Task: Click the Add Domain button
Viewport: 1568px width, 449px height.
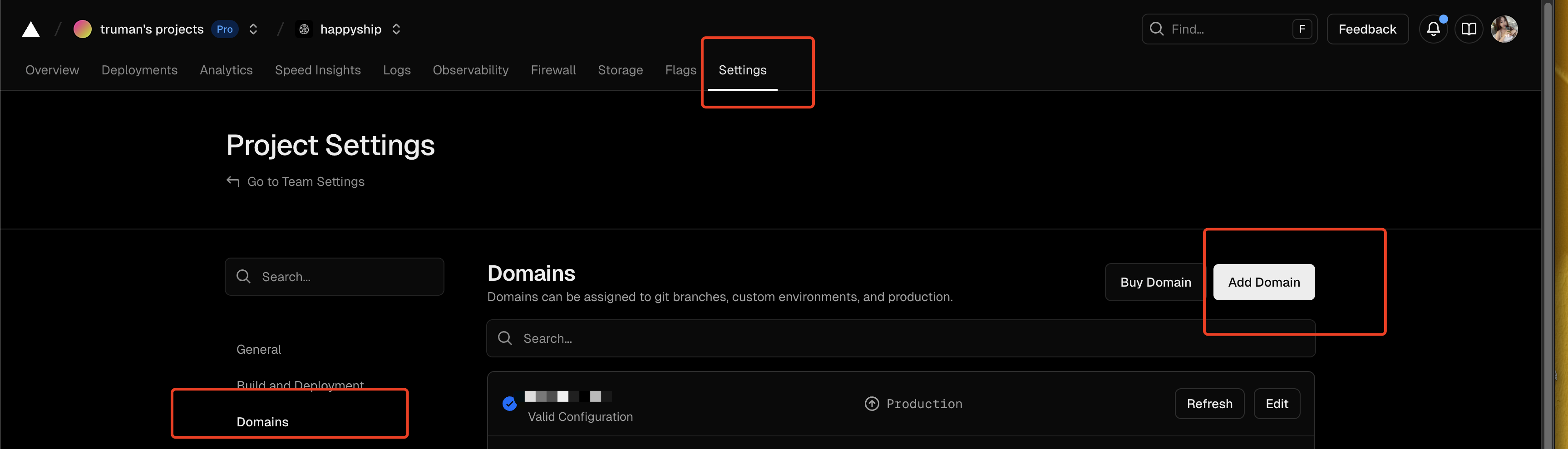Action: [1264, 282]
